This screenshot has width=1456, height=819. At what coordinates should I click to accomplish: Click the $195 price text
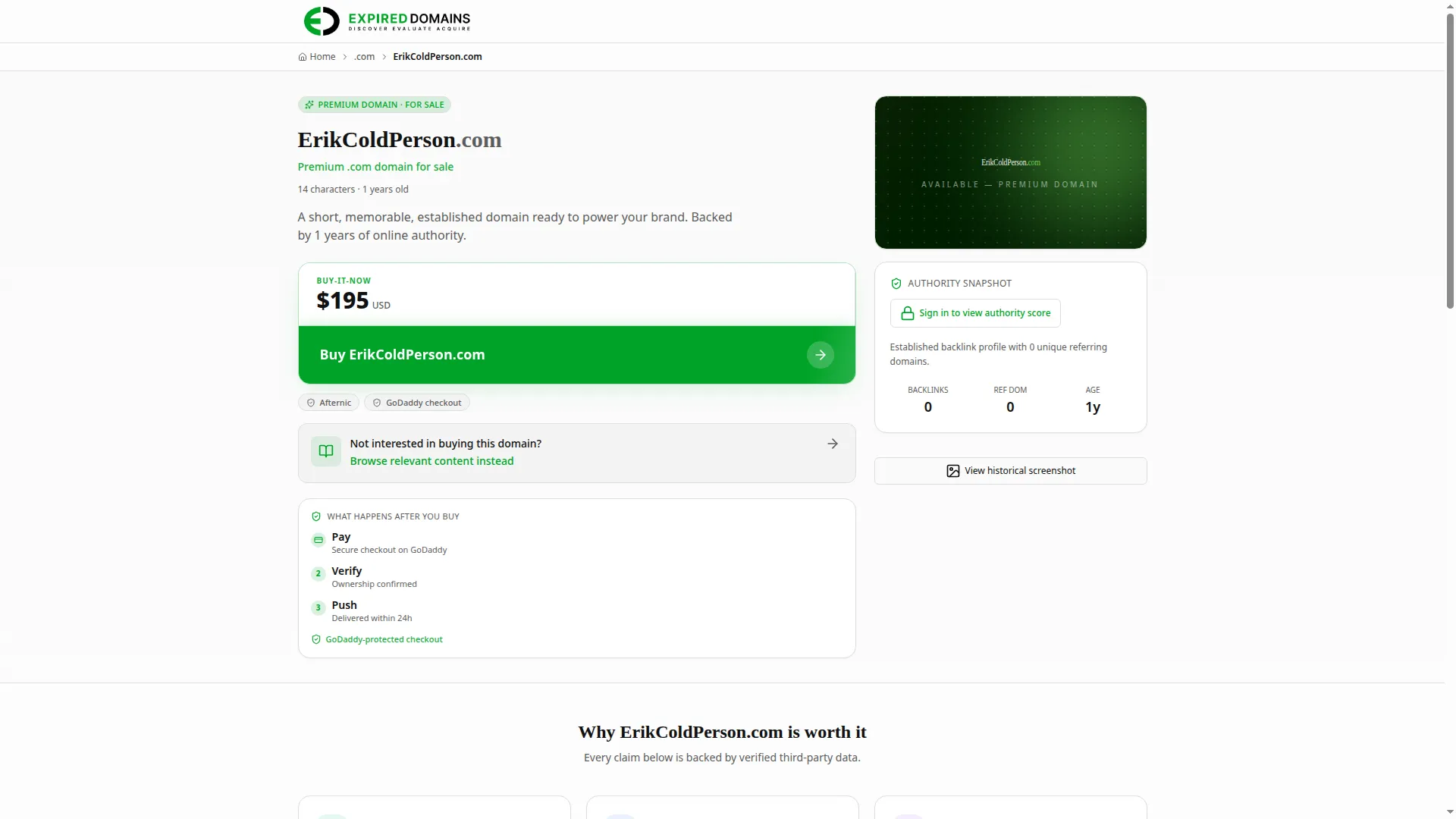[x=343, y=300]
